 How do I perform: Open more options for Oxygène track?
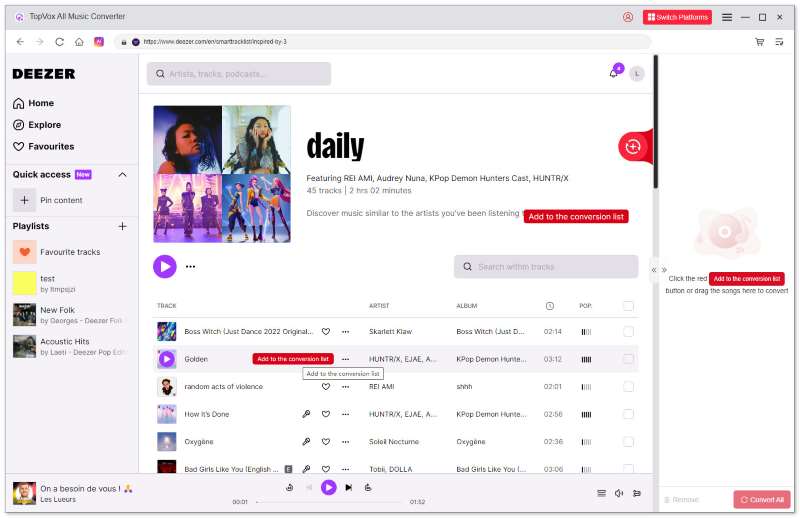pyautogui.click(x=345, y=442)
